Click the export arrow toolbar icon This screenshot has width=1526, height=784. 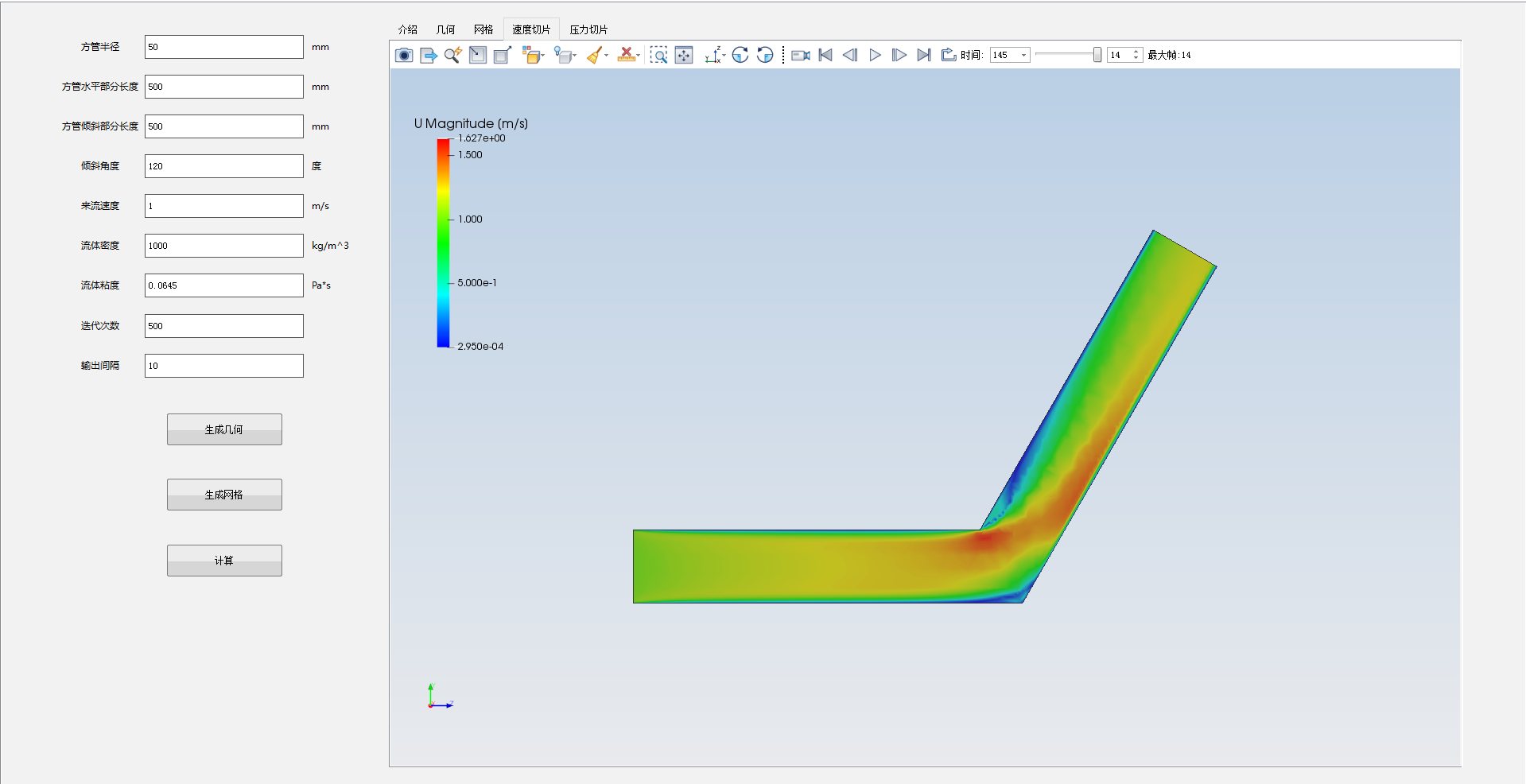pyautogui.click(x=429, y=55)
